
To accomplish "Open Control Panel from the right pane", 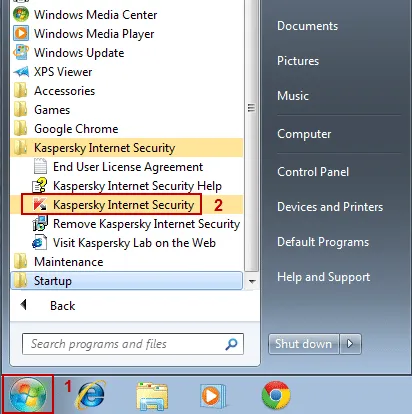I will [313, 172].
